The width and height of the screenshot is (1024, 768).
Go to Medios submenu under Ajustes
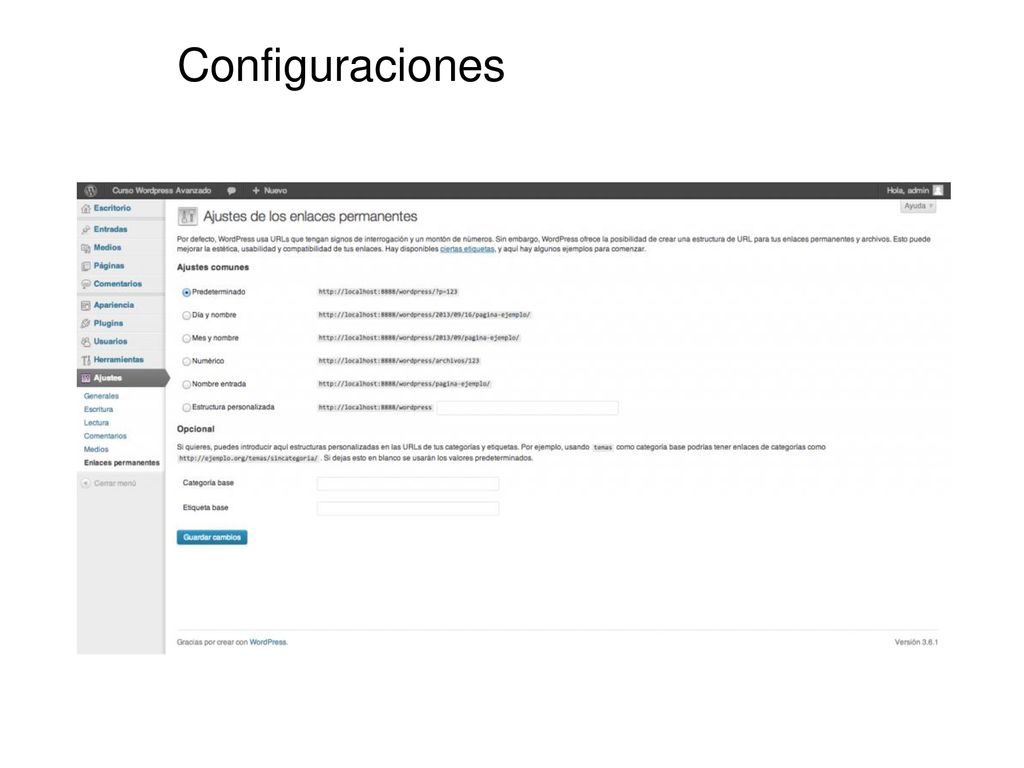pyautogui.click(x=96, y=450)
